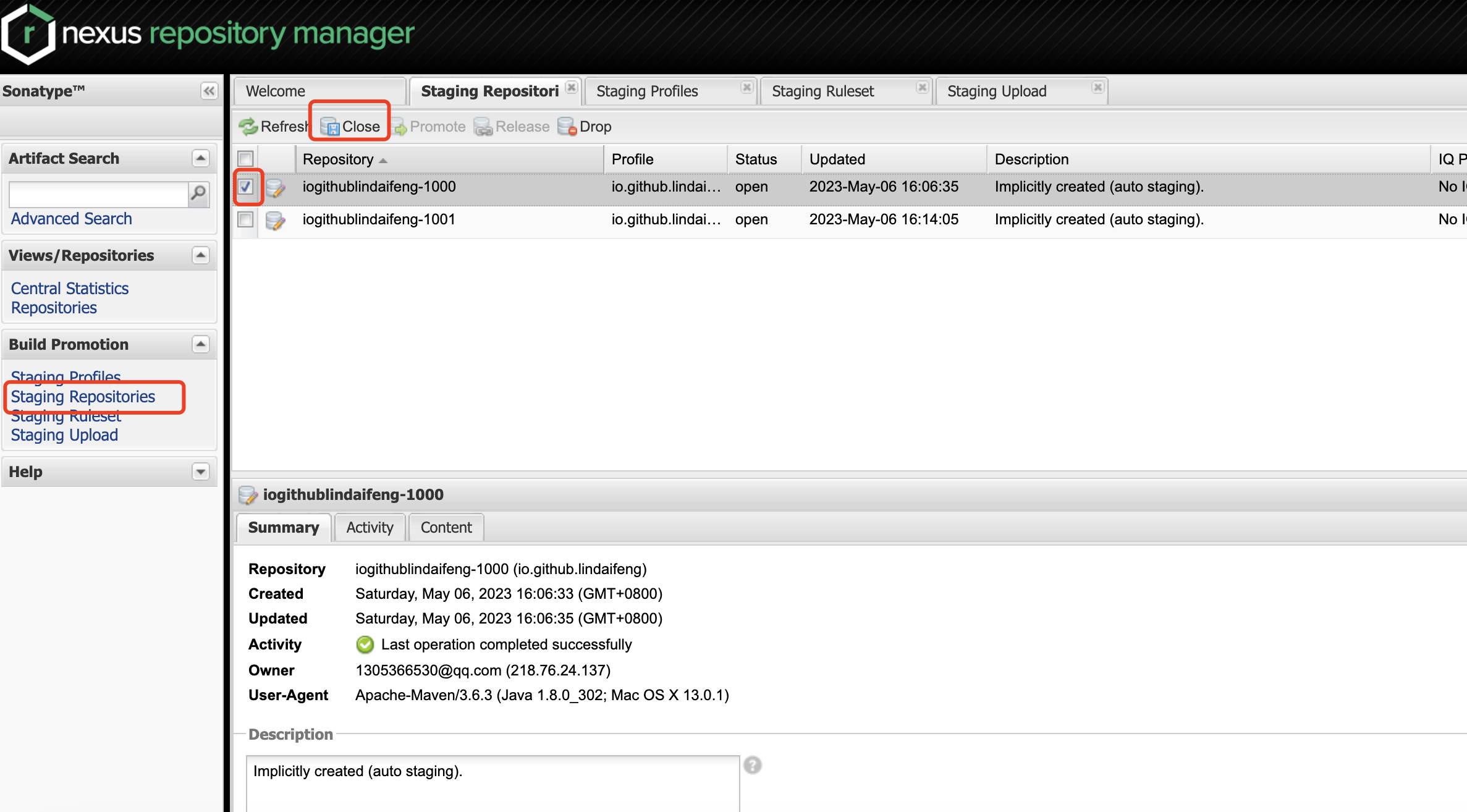Viewport: 1467px width, 812px height.
Task: Open the Repositories sidebar link
Action: [54, 308]
